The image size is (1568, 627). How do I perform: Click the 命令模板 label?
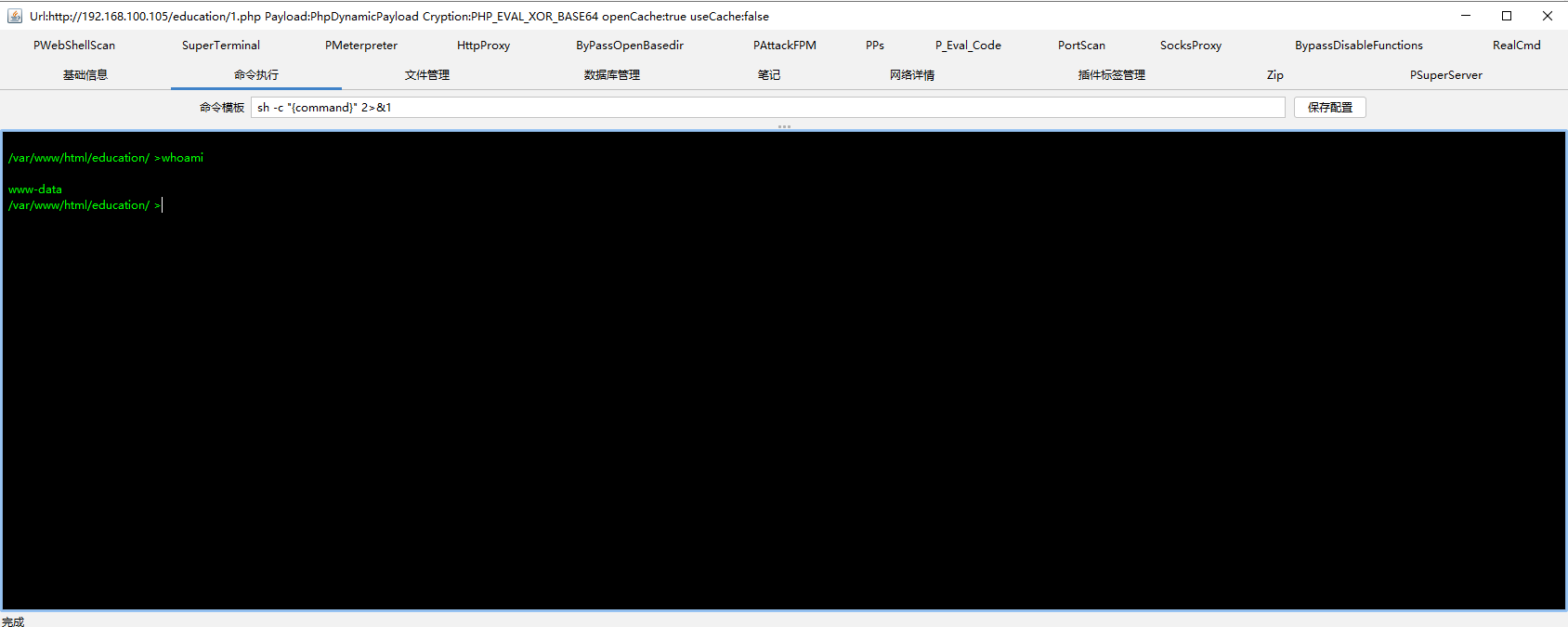(x=222, y=108)
